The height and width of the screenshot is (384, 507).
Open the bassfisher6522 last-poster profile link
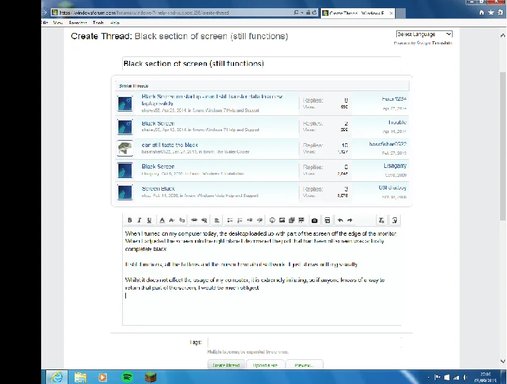pyautogui.click(x=388, y=144)
